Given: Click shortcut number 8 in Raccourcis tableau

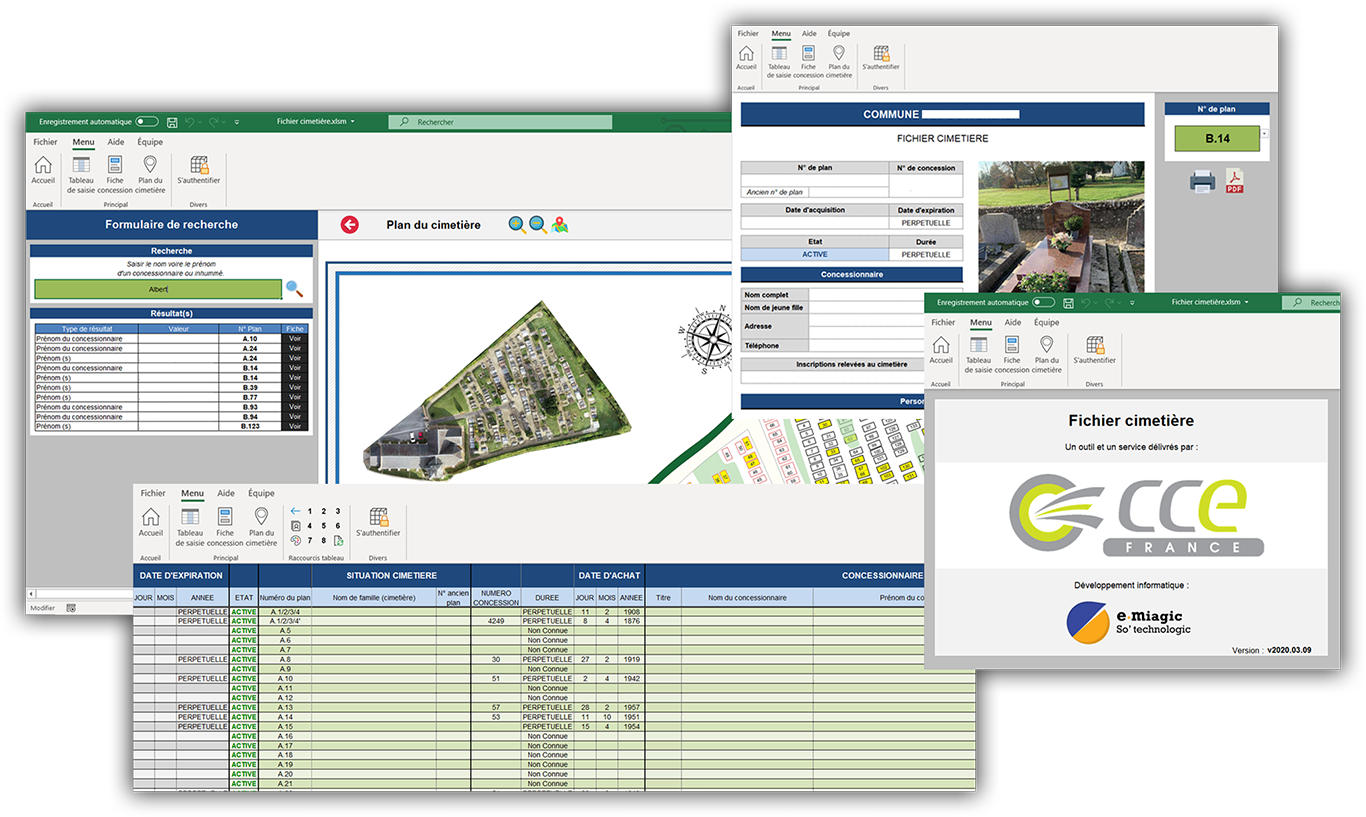Looking at the screenshot, I should click(x=324, y=541).
